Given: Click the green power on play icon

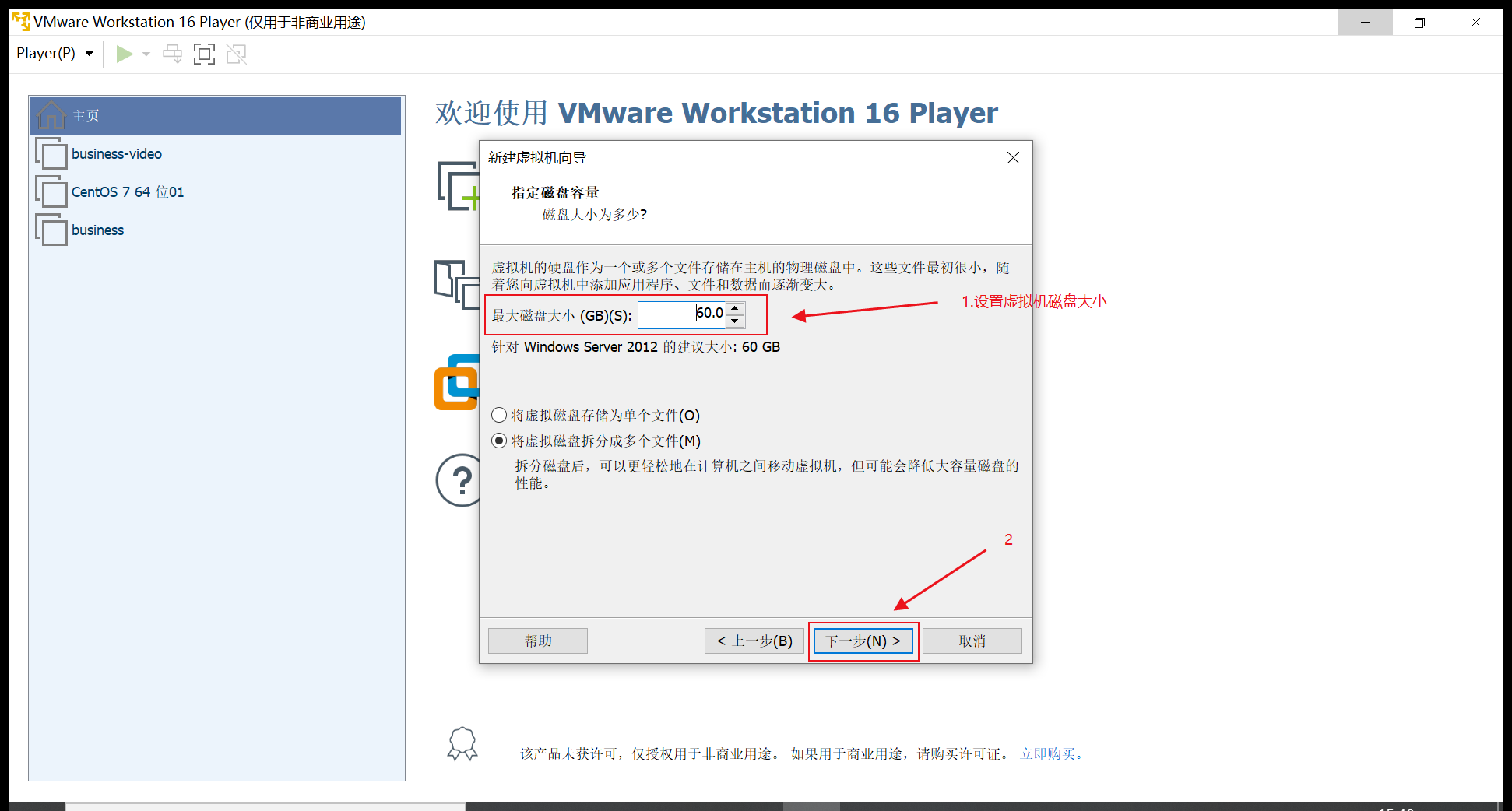Looking at the screenshot, I should click(x=125, y=54).
